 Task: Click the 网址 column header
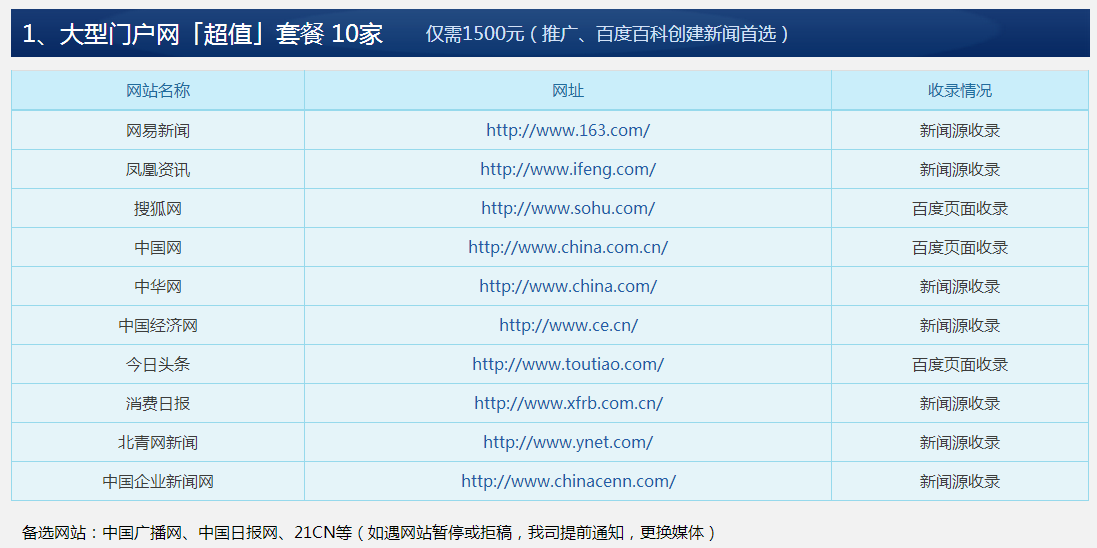(x=568, y=90)
